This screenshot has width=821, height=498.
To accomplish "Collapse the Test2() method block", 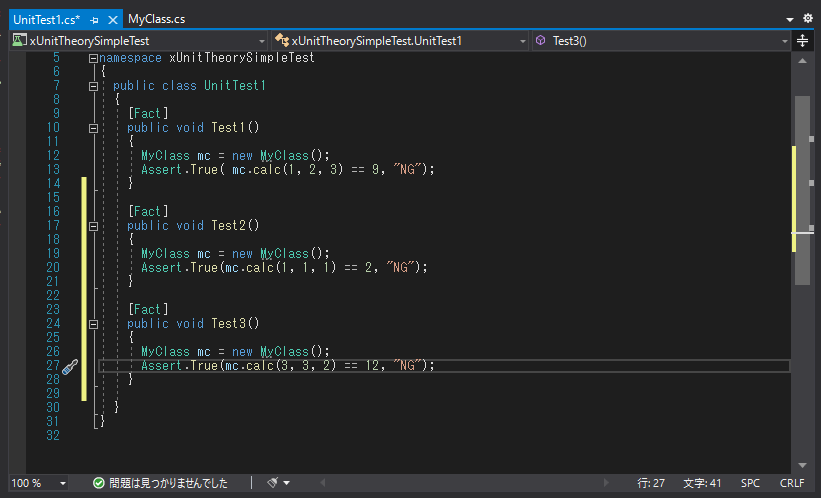I will 93,226.
